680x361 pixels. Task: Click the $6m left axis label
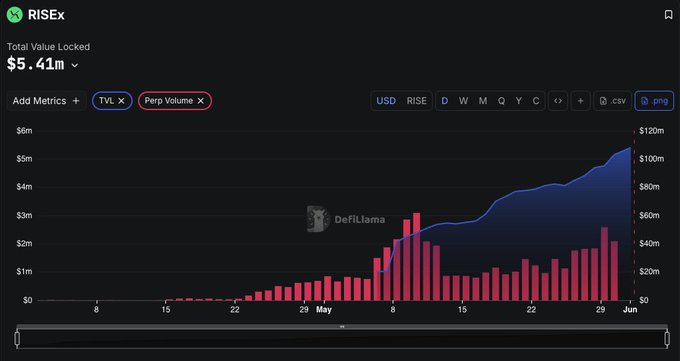tap(24, 131)
